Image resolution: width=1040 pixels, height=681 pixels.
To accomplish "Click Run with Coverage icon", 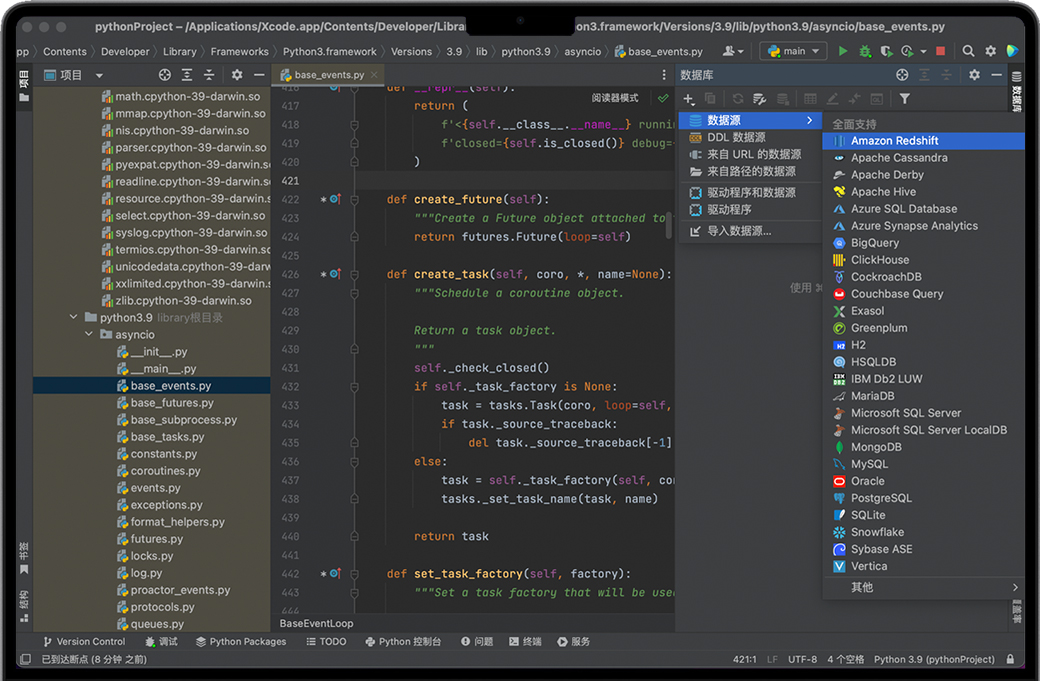I will [x=886, y=51].
